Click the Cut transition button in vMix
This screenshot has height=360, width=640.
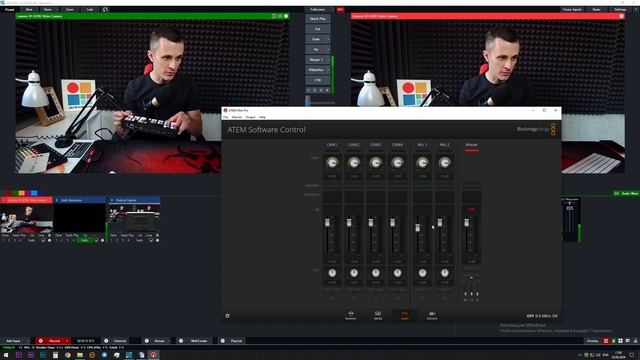click(x=318, y=29)
